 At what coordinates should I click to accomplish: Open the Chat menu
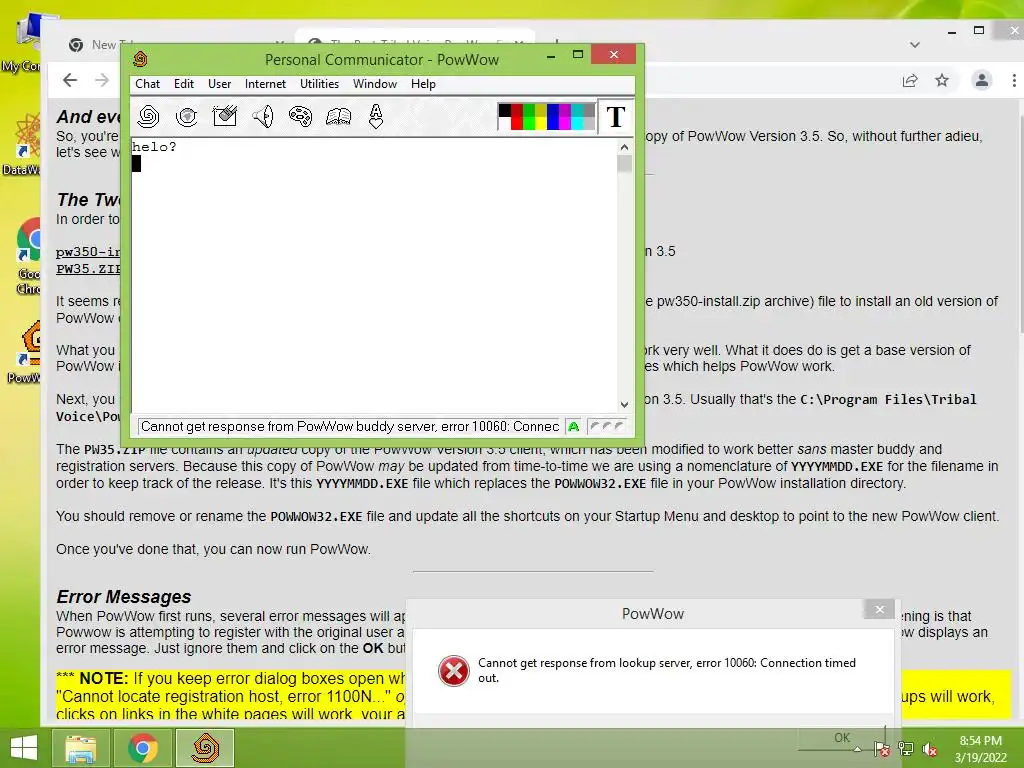click(x=148, y=84)
